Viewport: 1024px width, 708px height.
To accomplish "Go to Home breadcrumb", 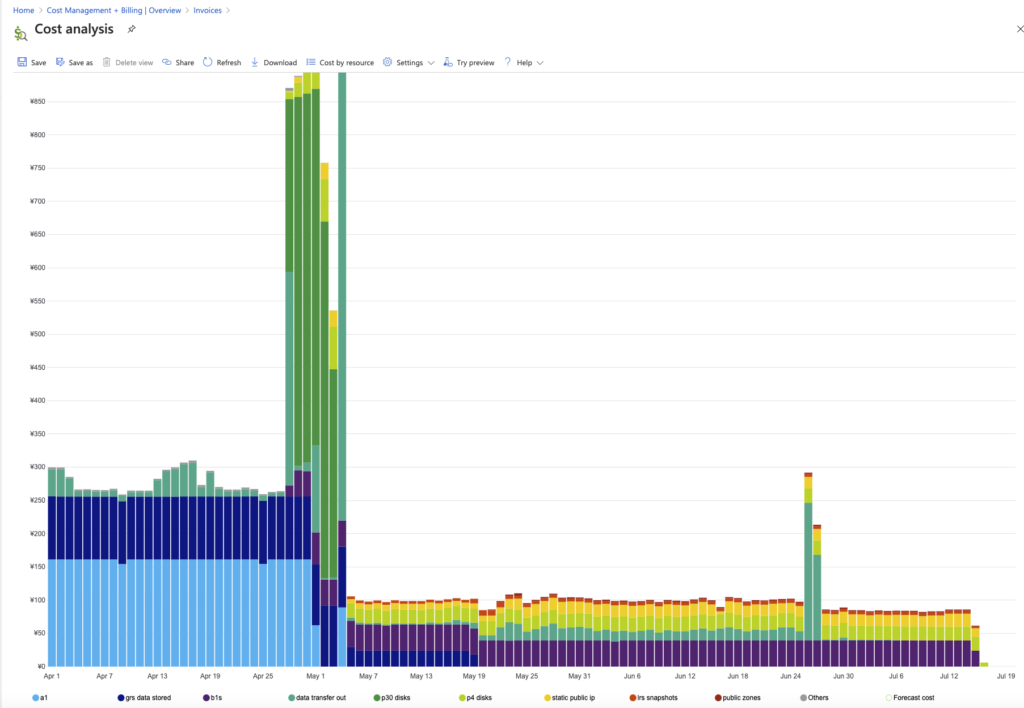I will click(x=23, y=10).
